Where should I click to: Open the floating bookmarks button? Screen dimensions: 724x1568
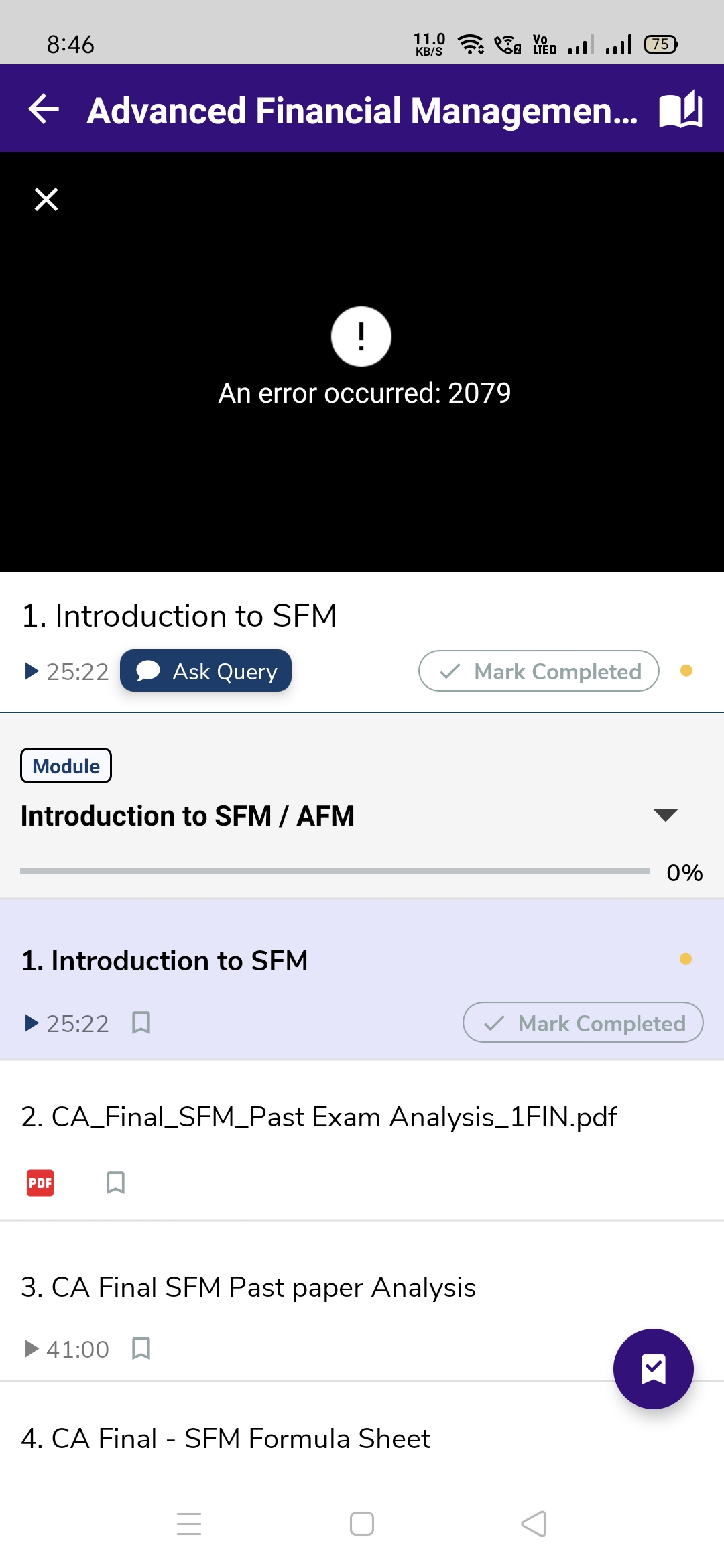pos(653,1368)
